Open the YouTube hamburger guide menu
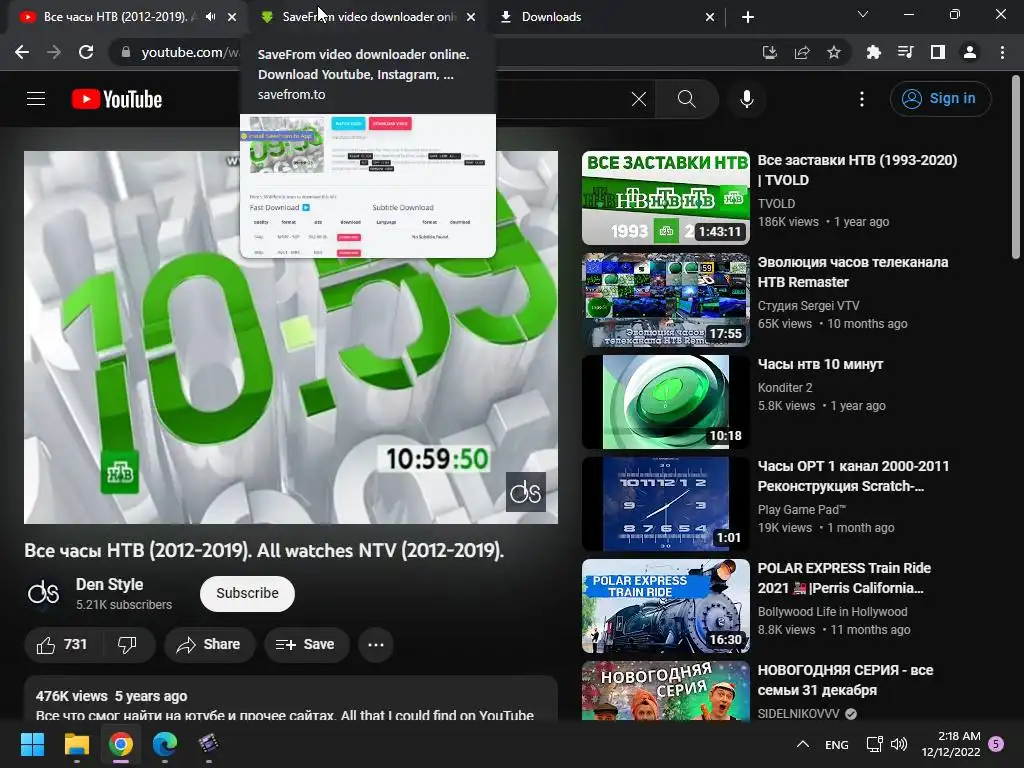Viewport: 1024px width, 768px height. (x=36, y=99)
